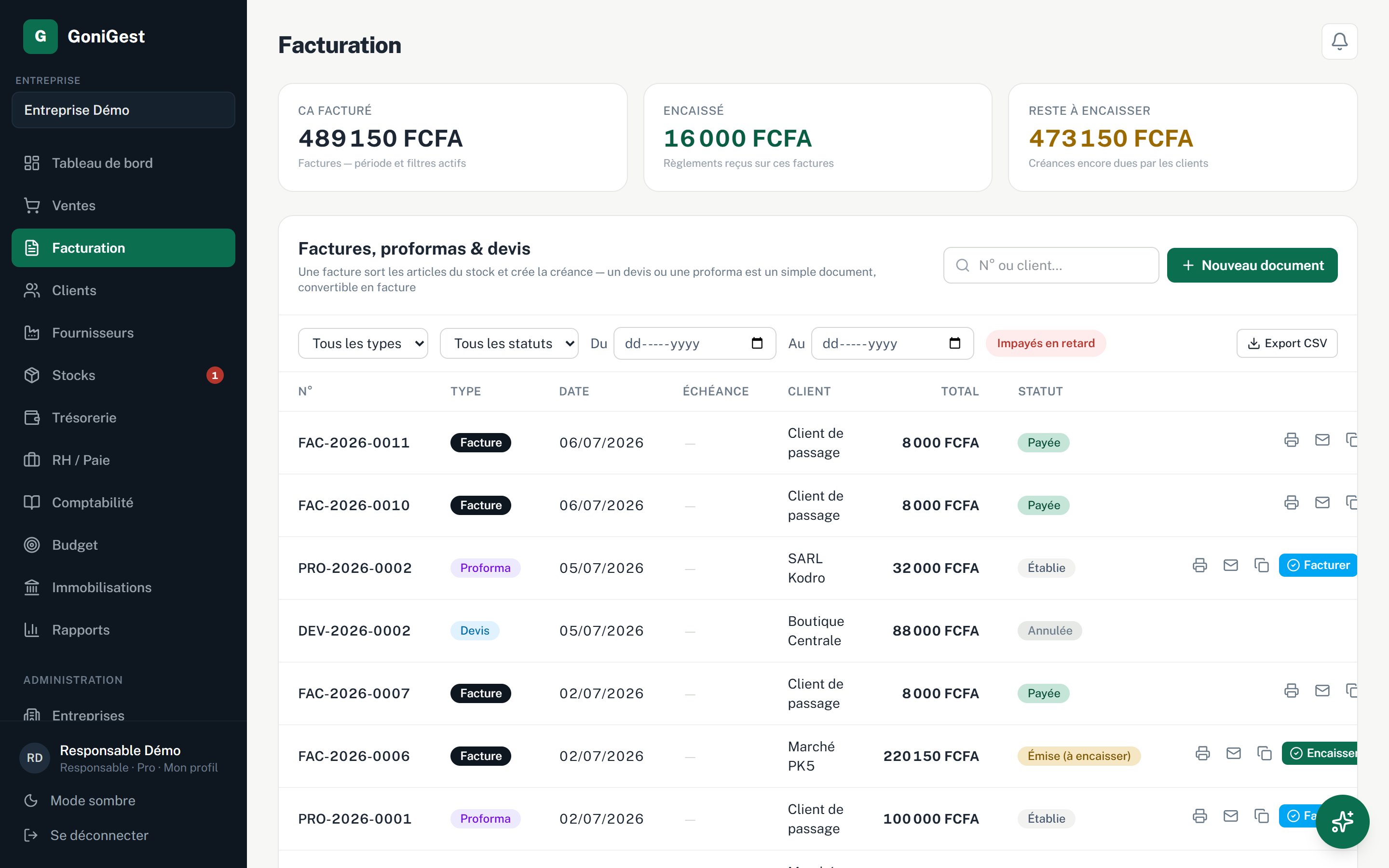The height and width of the screenshot is (868, 1389).
Task: Print invoice FAC-2026-0007
Action: click(x=1292, y=690)
